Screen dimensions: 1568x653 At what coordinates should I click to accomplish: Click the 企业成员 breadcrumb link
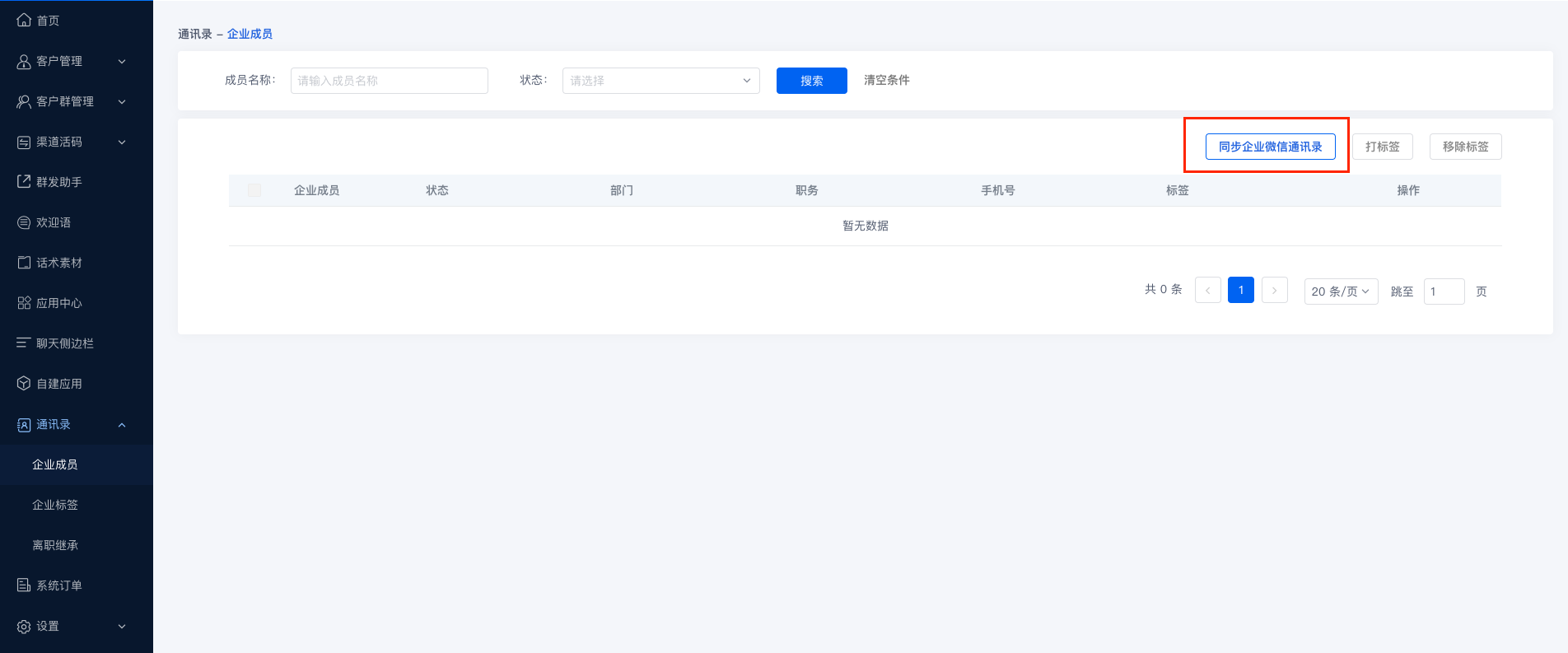[x=250, y=34]
